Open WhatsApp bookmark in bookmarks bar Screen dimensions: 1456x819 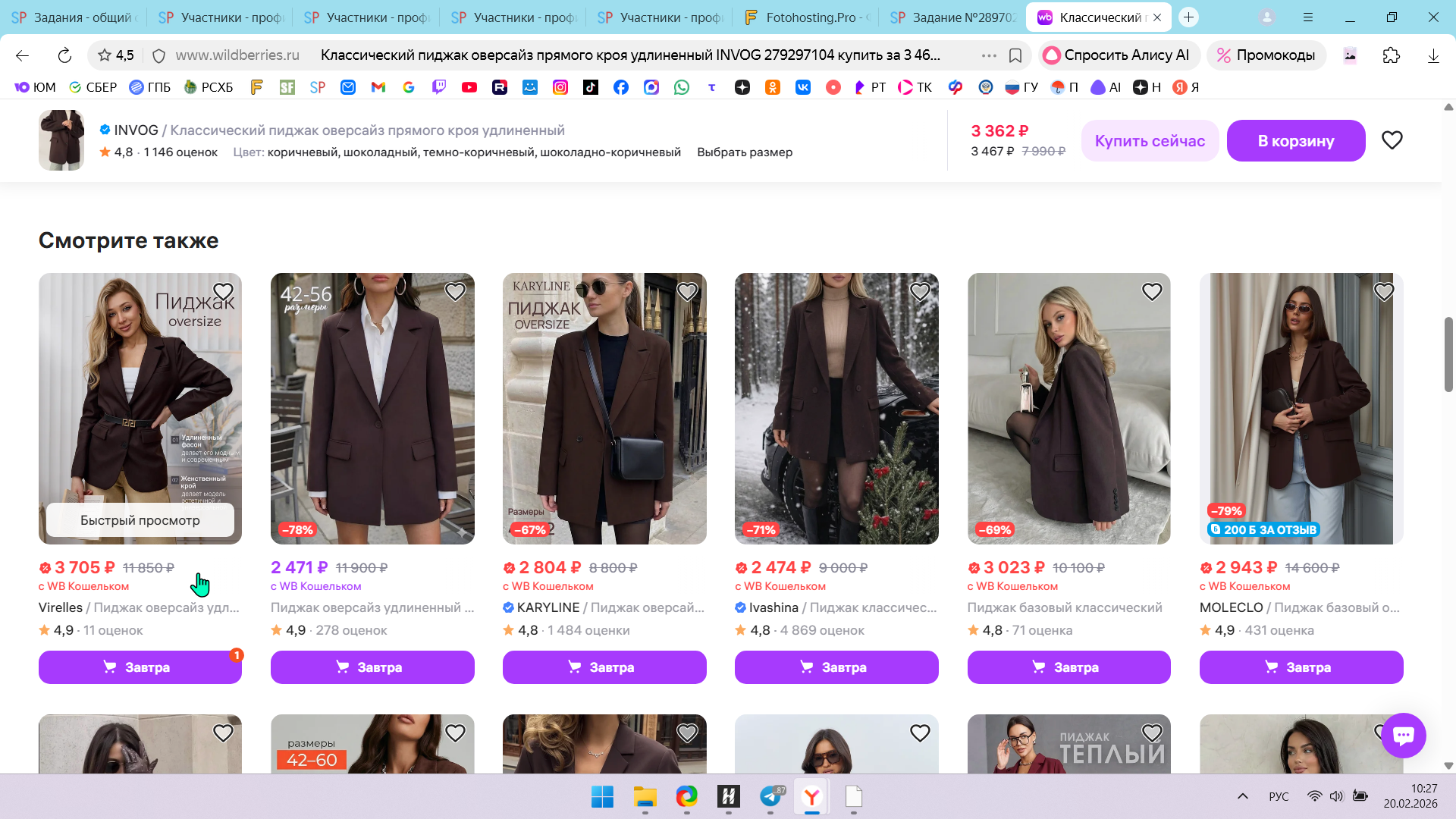point(682,87)
